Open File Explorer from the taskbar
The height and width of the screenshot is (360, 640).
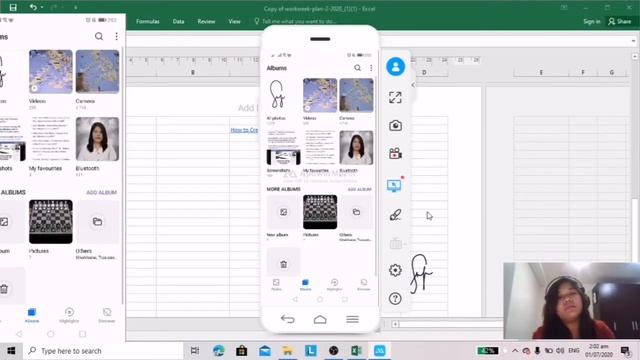point(288,351)
